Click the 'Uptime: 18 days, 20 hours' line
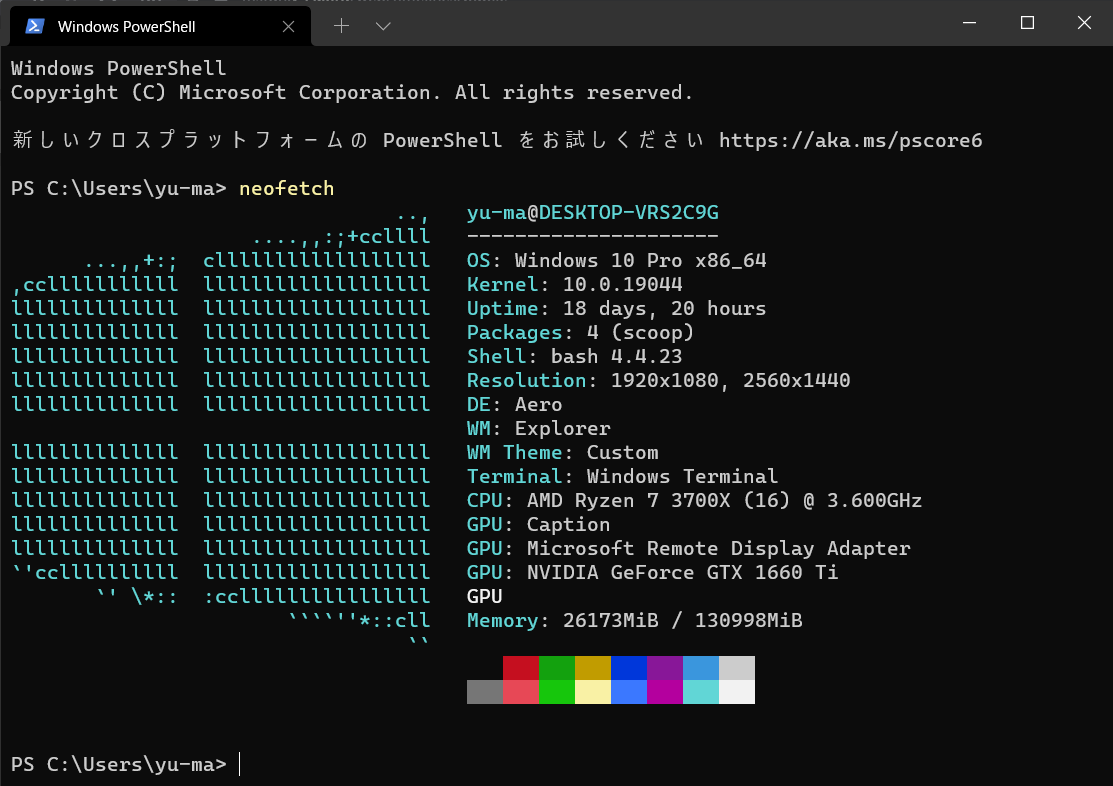The image size is (1113, 786). tap(617, 308)
